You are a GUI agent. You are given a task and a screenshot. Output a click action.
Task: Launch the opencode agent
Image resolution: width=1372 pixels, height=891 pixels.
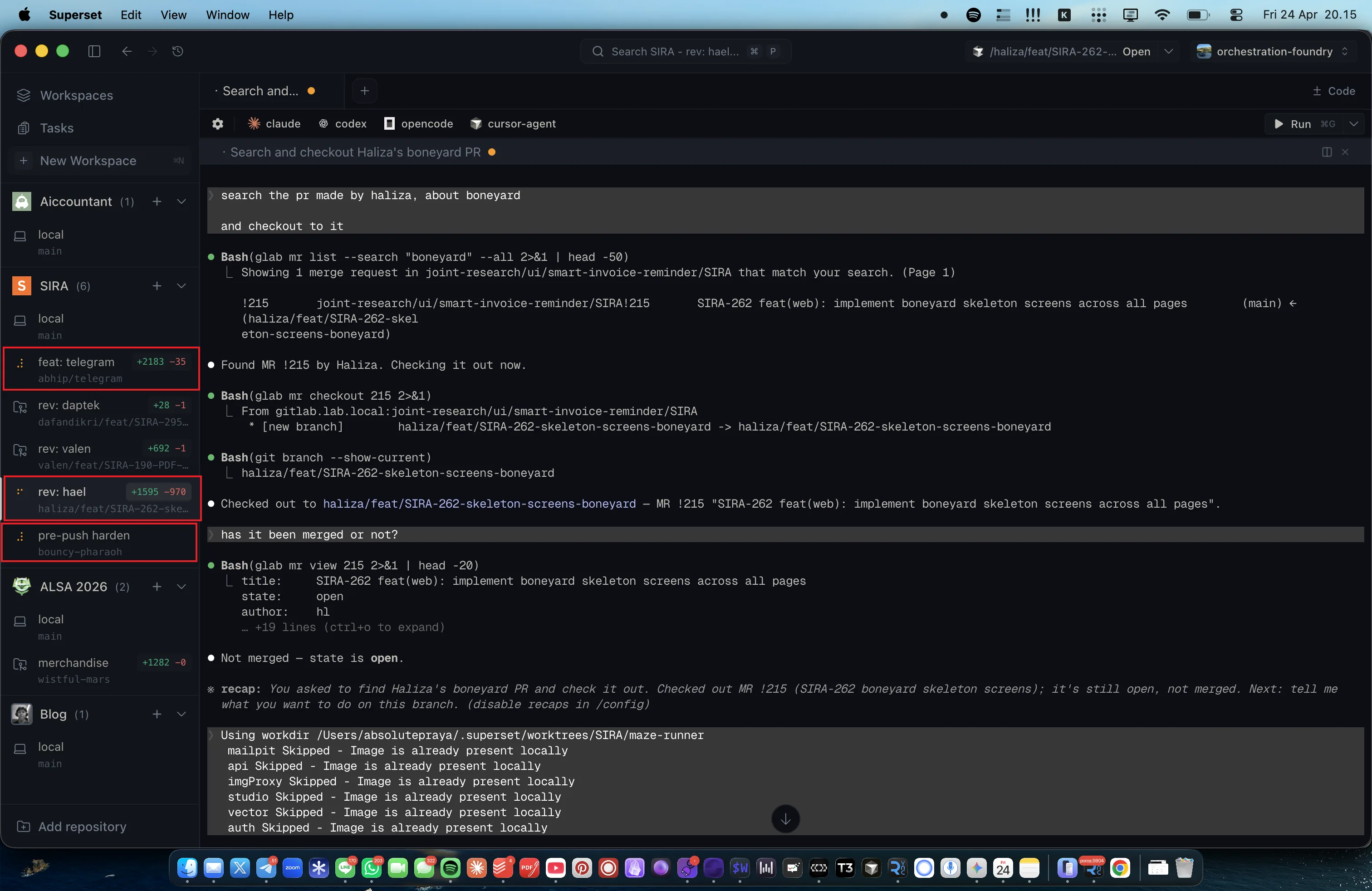pyautogui.click(x=418, y=124)
